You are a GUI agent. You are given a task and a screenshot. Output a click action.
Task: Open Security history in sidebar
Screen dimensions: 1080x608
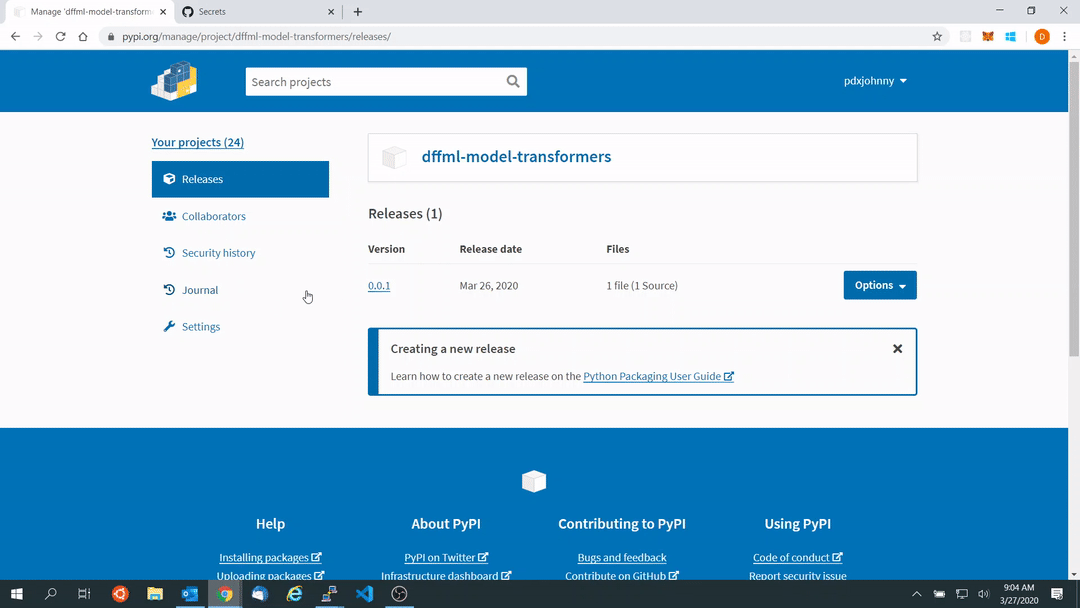point(218,253)
